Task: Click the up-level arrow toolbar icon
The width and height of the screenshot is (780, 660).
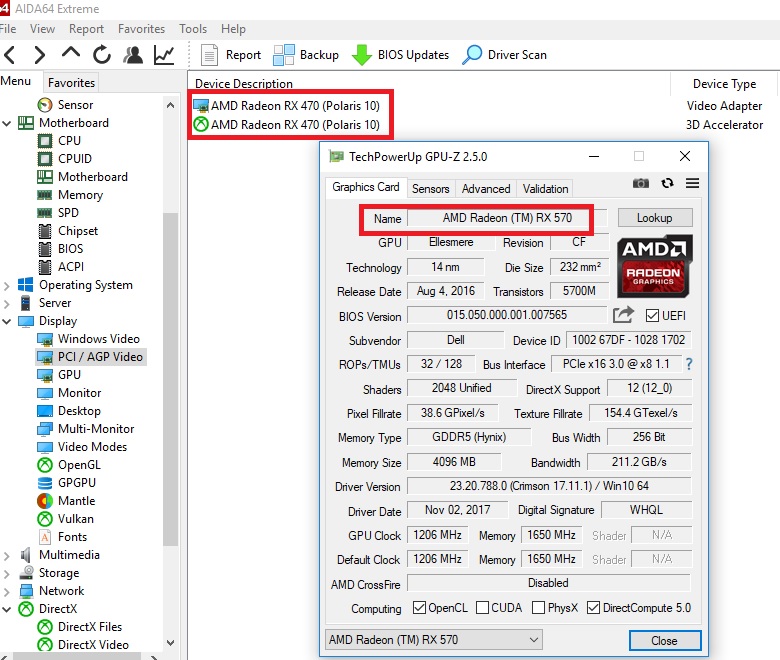Action: click(x=71, y=52)
